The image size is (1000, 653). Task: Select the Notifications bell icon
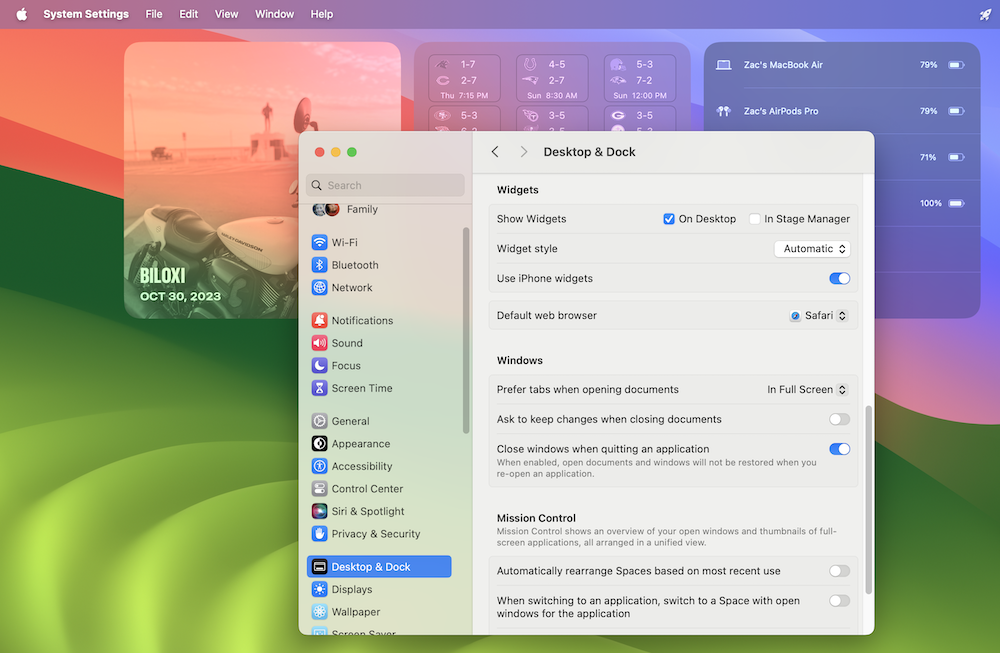(x=319, y=321)
